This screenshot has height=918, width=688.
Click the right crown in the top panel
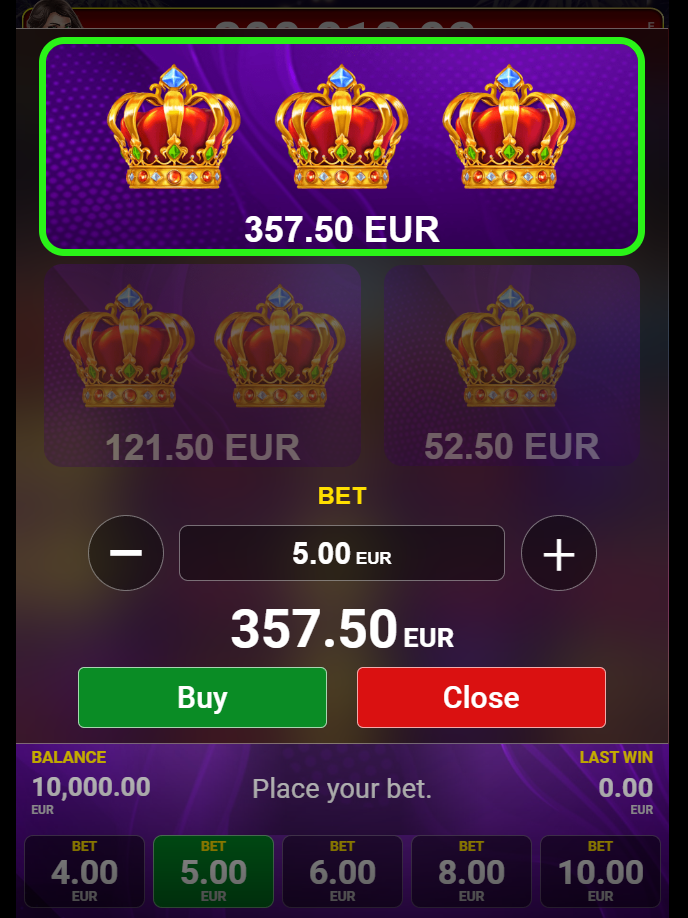(509, 127)
